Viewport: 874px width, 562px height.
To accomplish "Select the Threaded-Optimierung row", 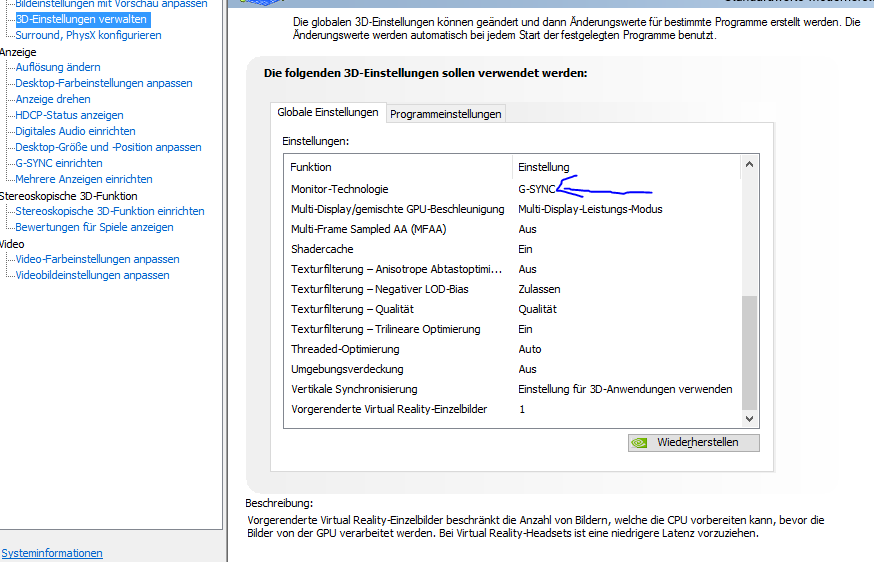I will coord(513,350).
